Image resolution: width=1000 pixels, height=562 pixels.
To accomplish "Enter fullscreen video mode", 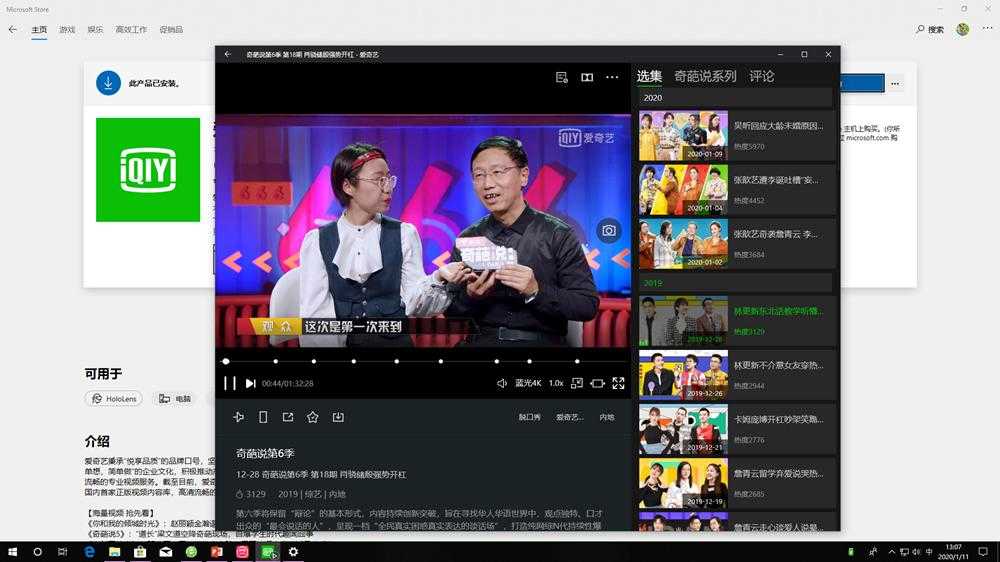I will tap(619, 383).
